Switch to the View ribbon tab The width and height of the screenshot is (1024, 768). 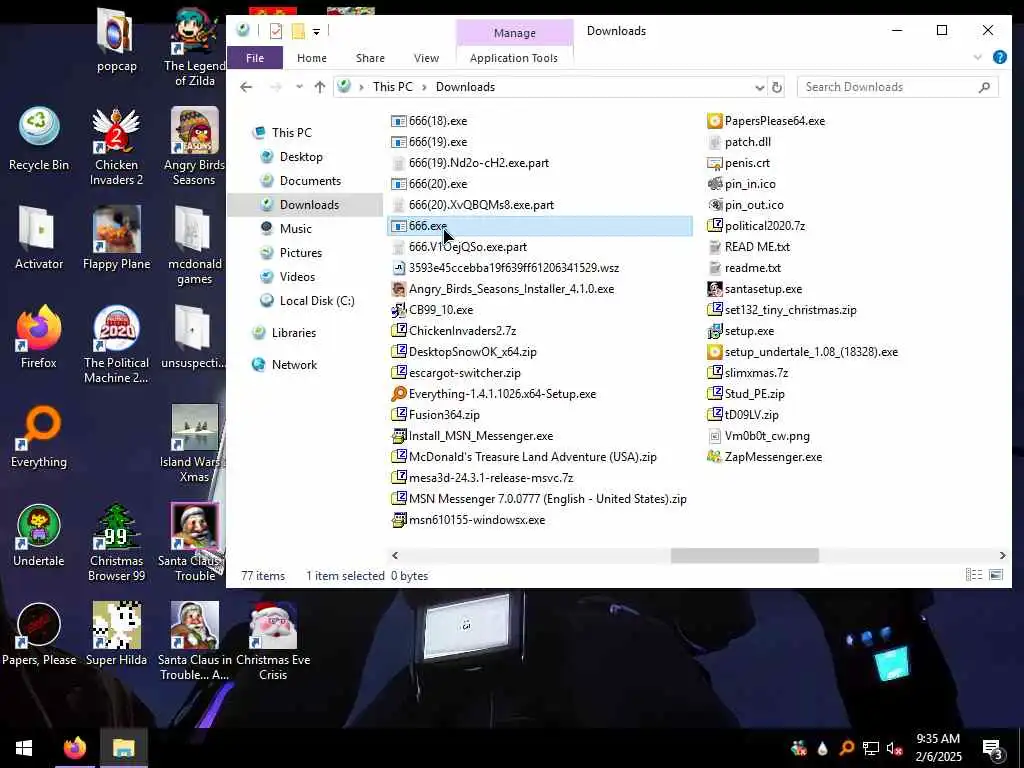426,57
